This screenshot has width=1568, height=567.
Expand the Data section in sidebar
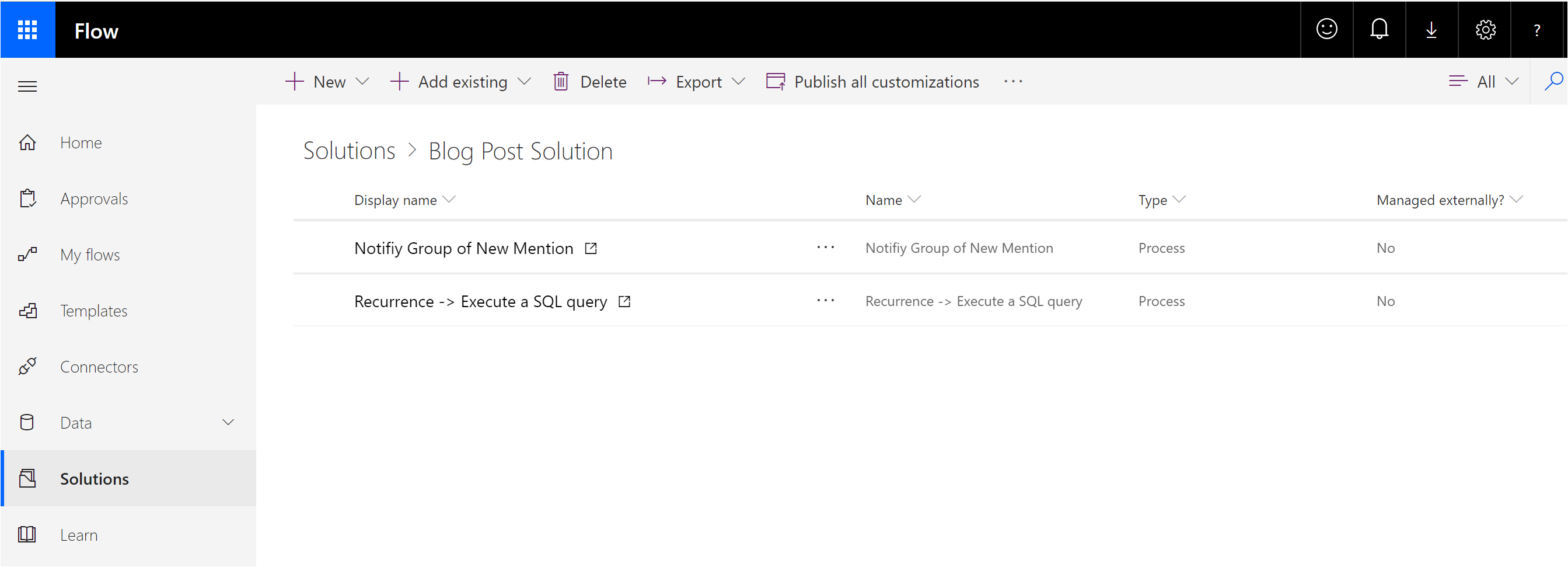(x=228, y=423)
